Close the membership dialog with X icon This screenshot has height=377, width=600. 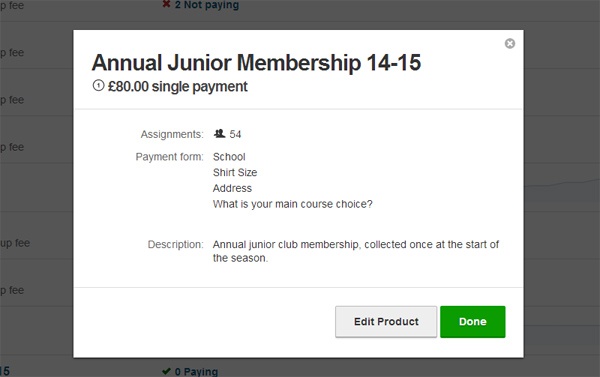(x=509, y=43)
